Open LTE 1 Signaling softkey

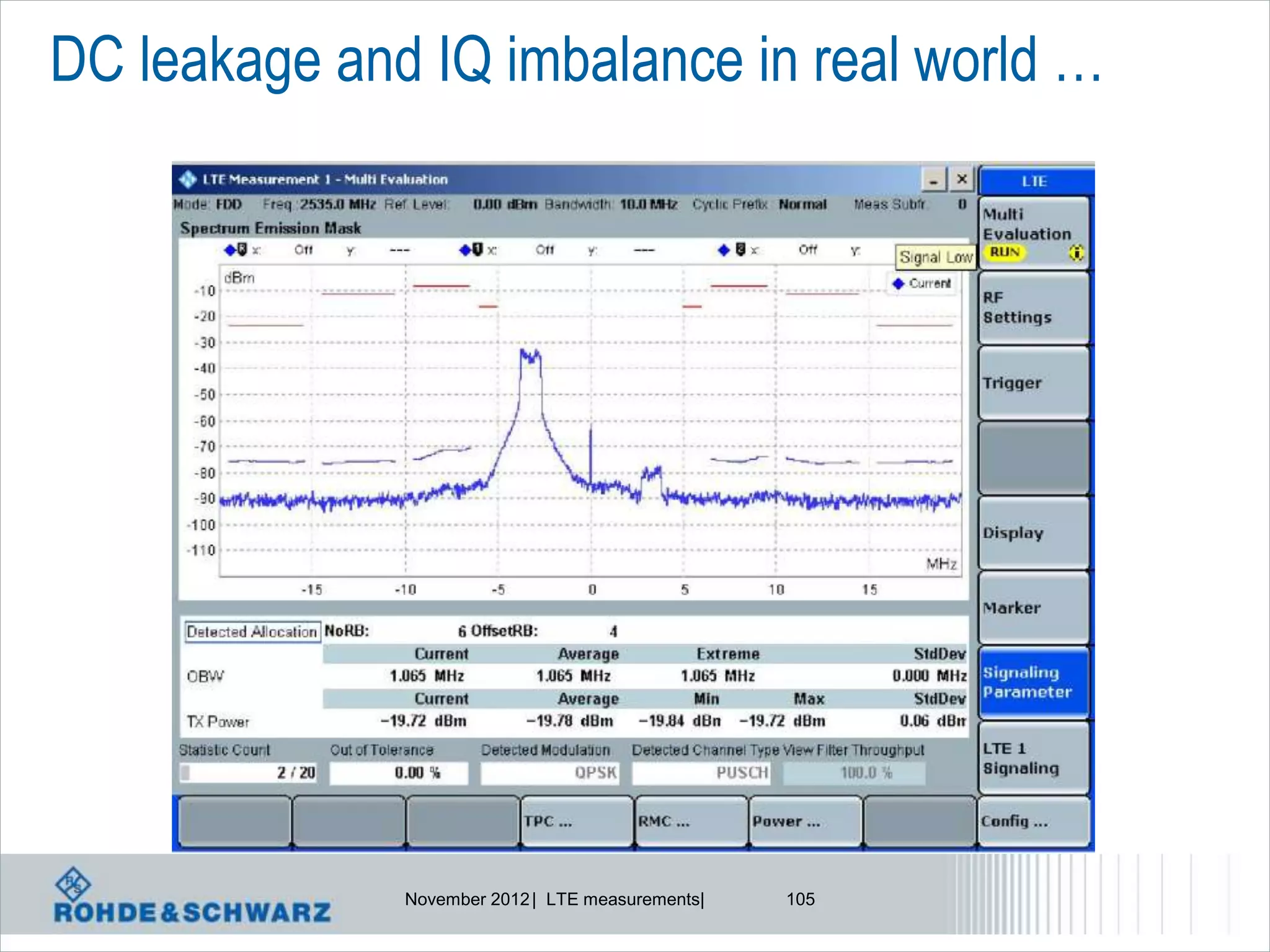pos(1034,758)
